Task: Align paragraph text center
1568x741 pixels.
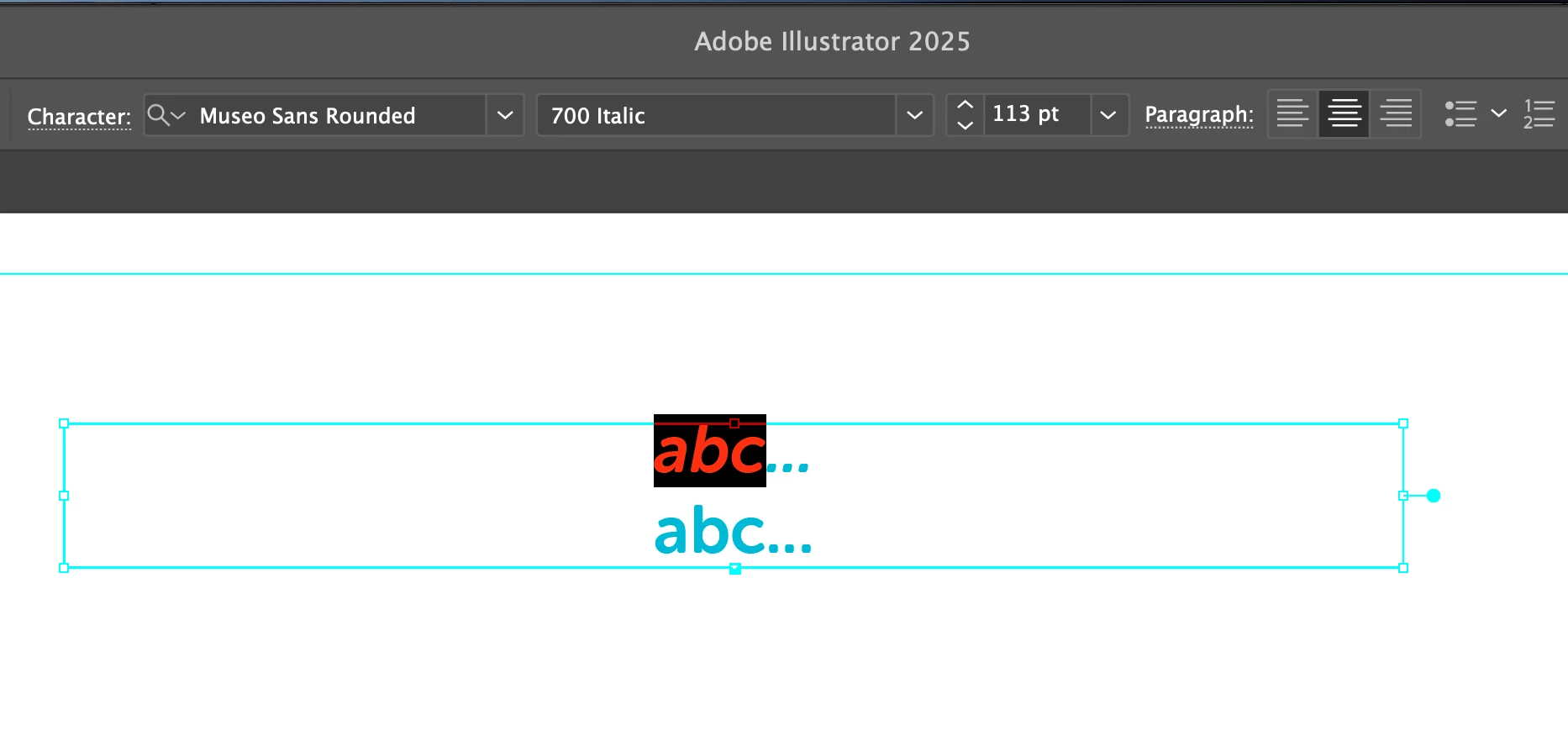Action: point(1344,113)
